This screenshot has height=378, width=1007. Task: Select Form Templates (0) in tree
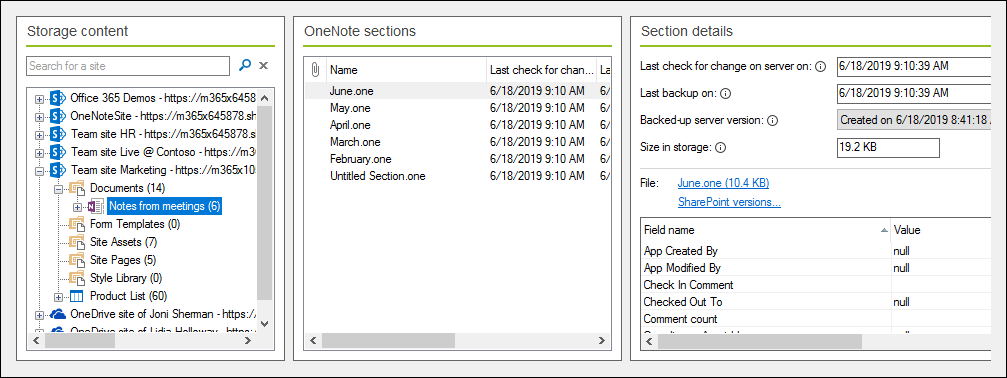tap(135, 225)
